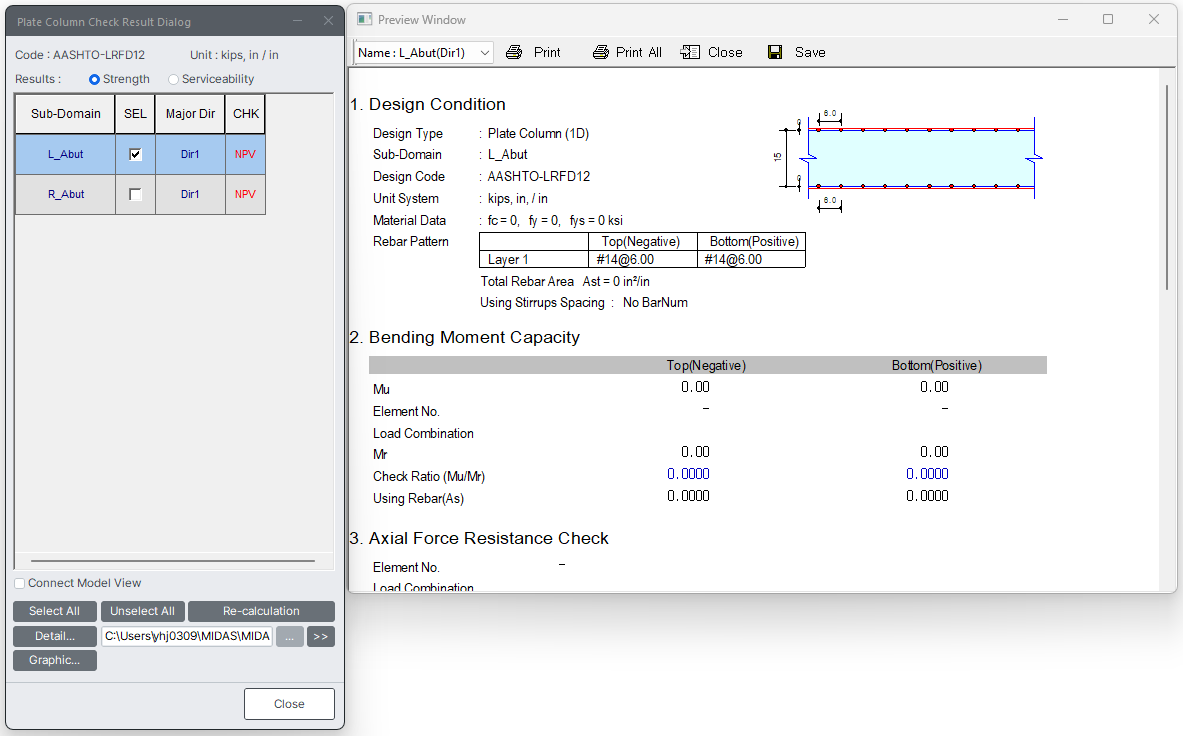Click the >> expand button

tap(321, 636)
